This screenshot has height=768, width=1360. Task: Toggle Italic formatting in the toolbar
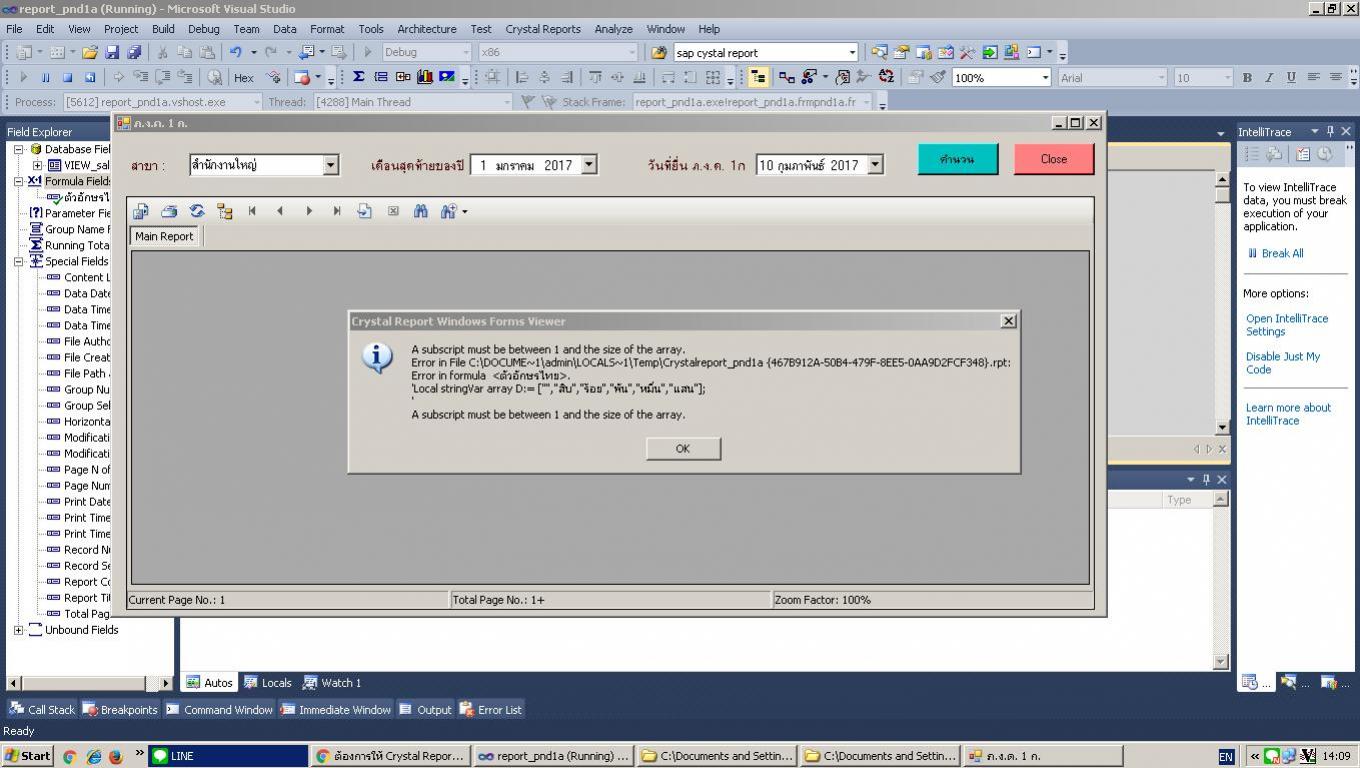tap(1269, 77)
